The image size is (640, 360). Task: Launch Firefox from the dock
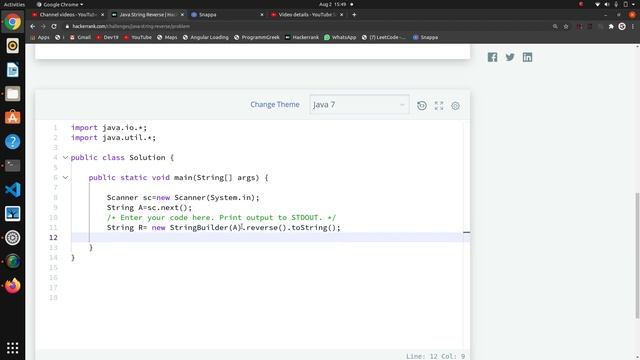click(13, 285)
